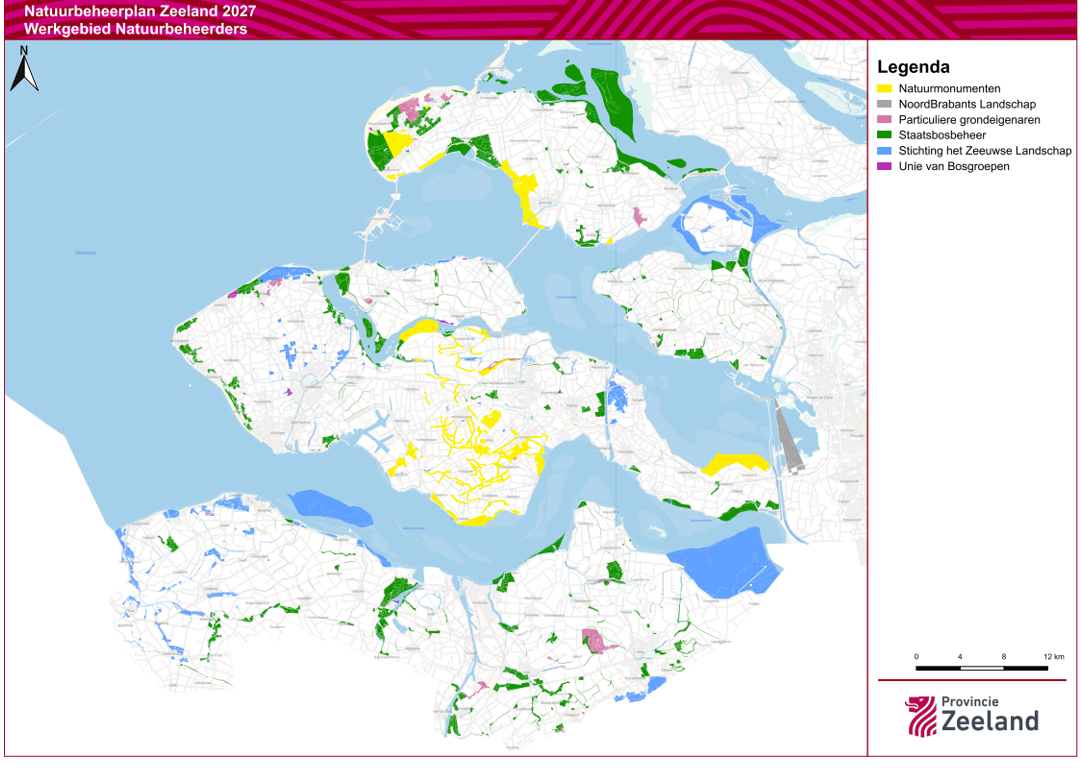Click the Provincie Zeeland logo
This screenshot has height=769, width=1082.
(x=971, y=716)
